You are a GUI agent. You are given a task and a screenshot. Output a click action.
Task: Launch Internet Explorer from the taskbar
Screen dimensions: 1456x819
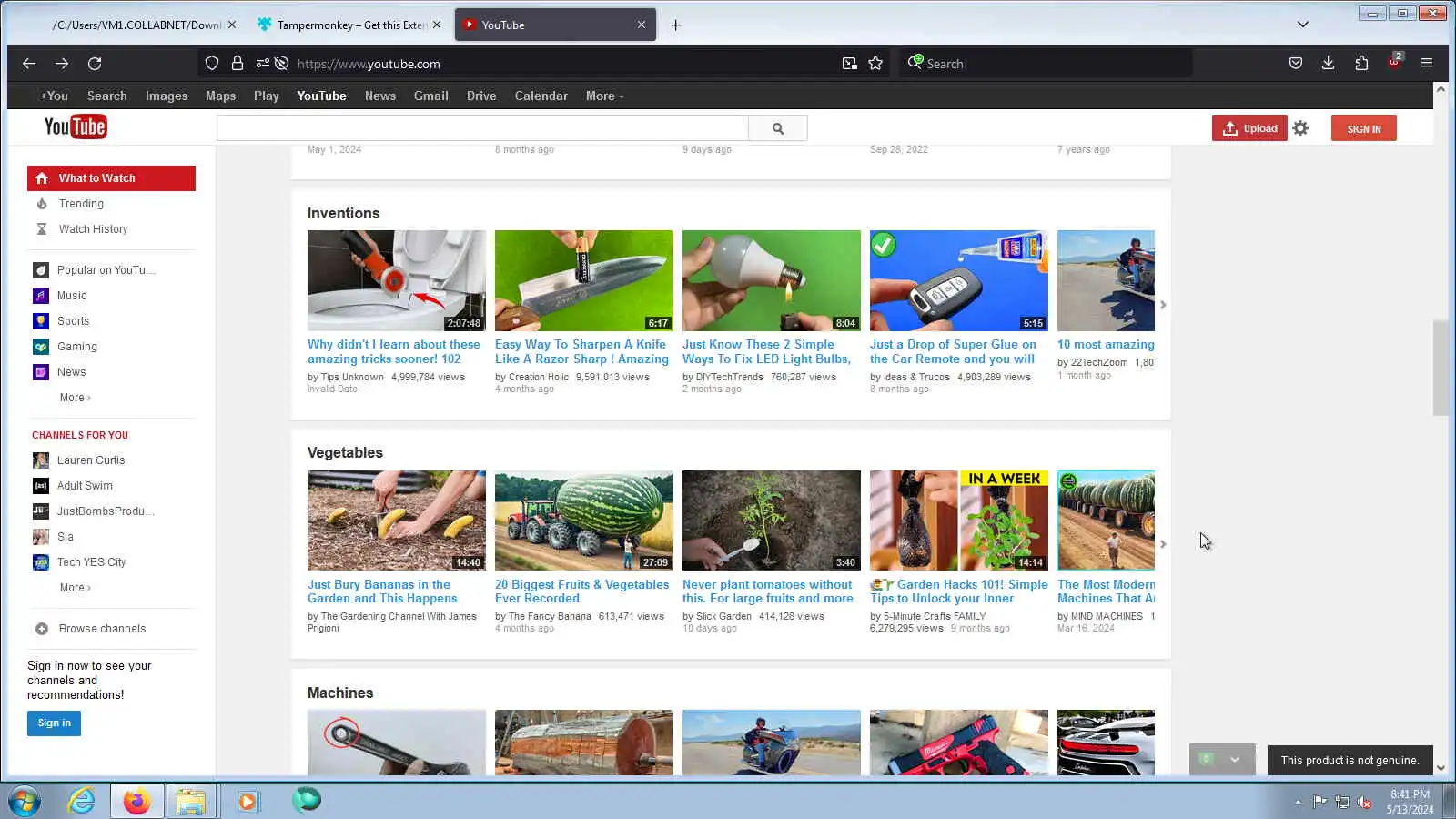click(x=82, y=801)
